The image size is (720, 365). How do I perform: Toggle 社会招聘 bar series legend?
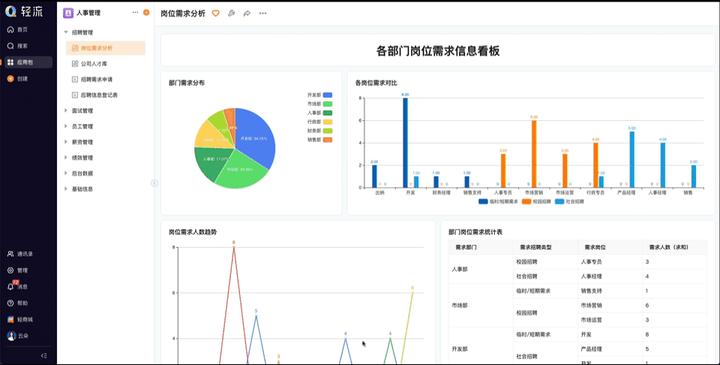click(569, 201)
